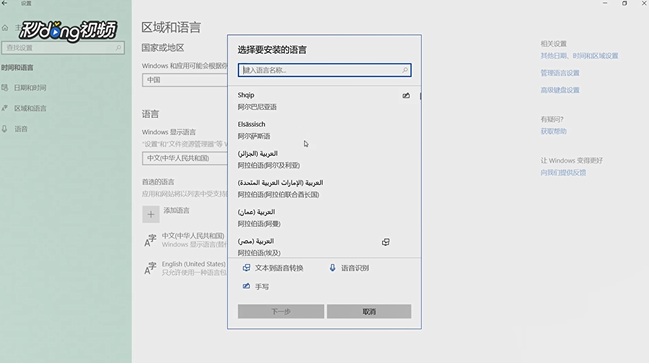Click the 添加语言 add language button

(x=166, y=214)
